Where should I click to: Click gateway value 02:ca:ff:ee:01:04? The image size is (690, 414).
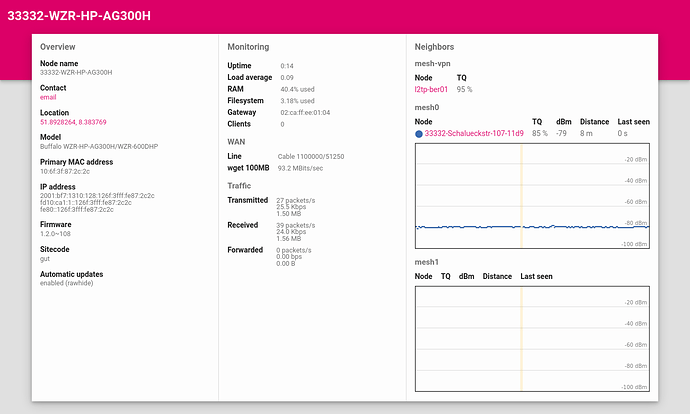(x=305, y=112)
